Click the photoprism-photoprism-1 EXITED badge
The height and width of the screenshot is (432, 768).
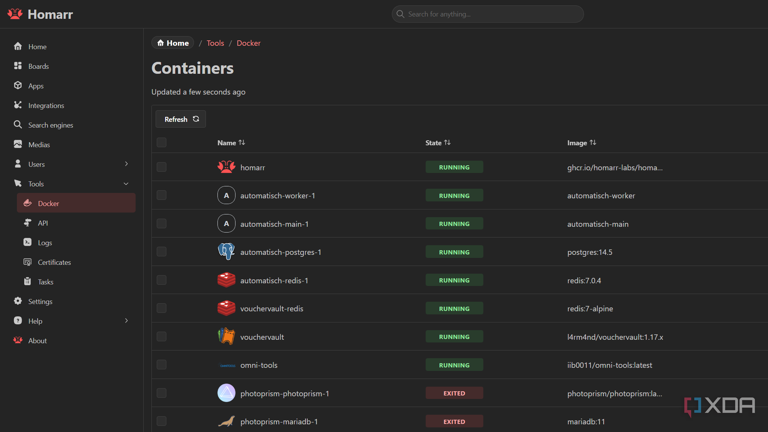(x=454, y=393)
